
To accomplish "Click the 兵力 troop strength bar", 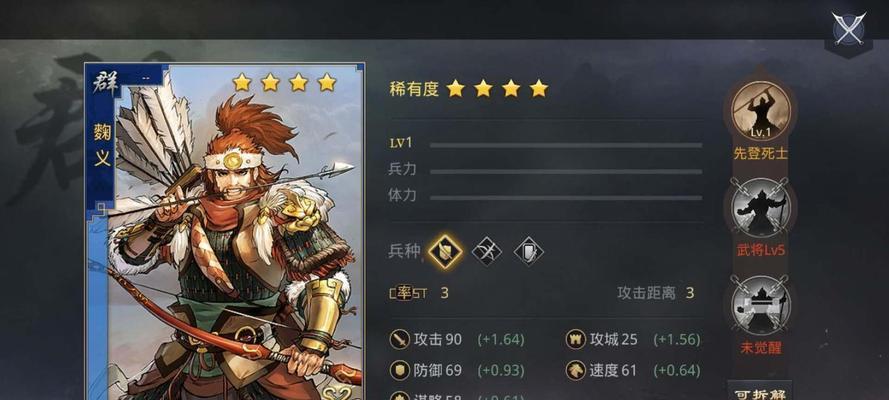I will click(566, 171).
